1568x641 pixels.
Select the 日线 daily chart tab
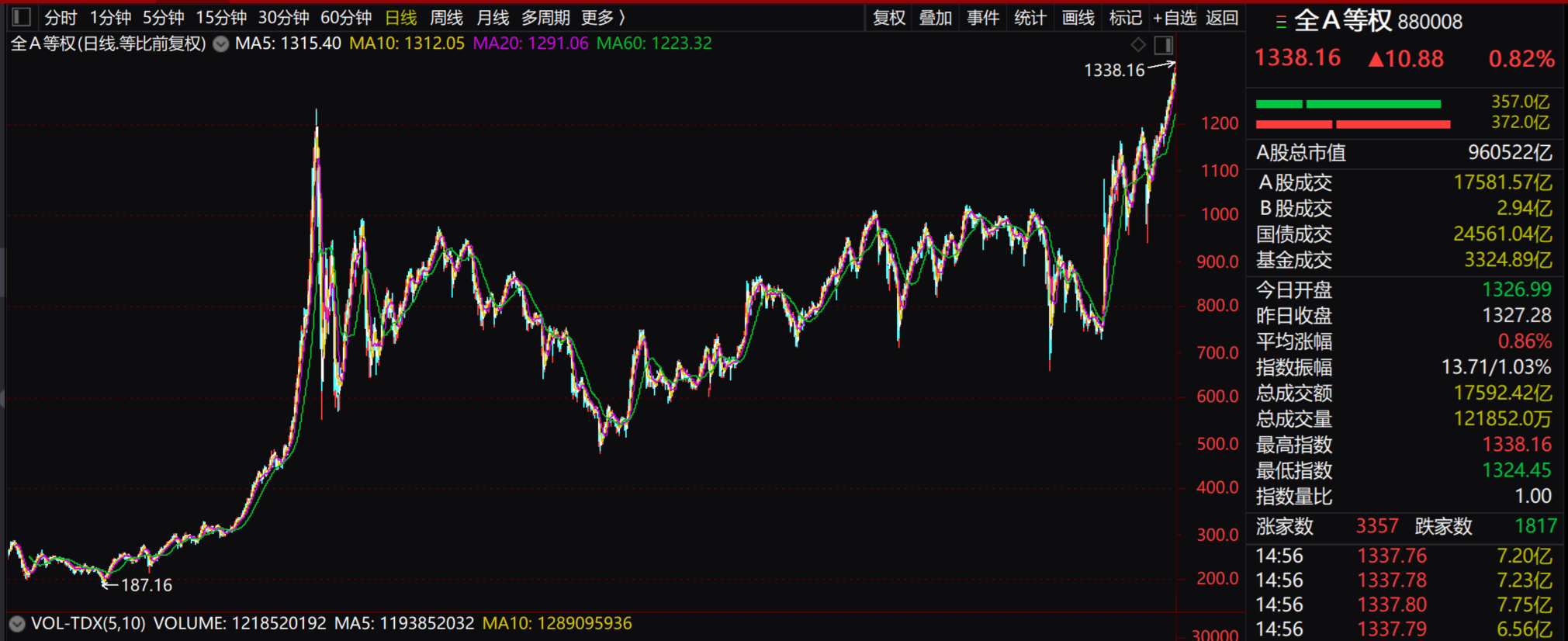tap(401, 17)
